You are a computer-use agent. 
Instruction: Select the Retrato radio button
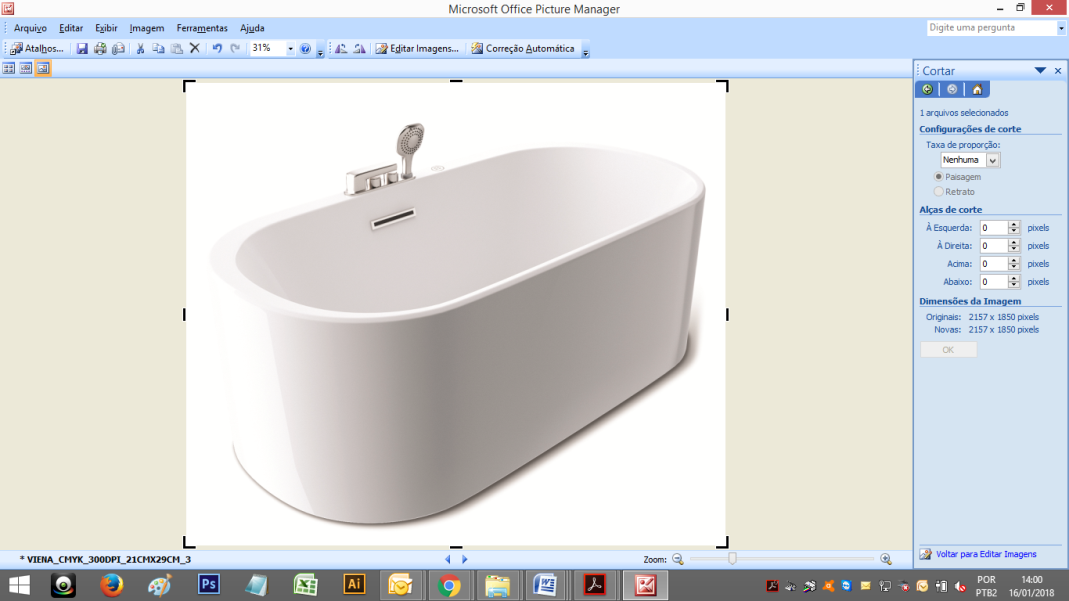(x=938, y=192)
